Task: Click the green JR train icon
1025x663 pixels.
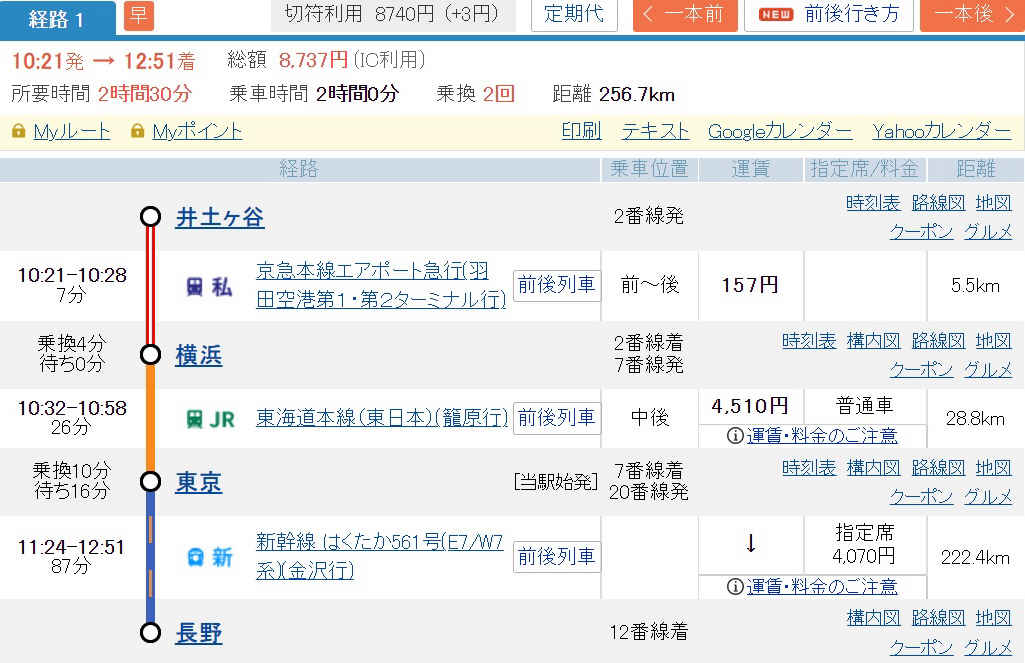Action: click(195, 418)
